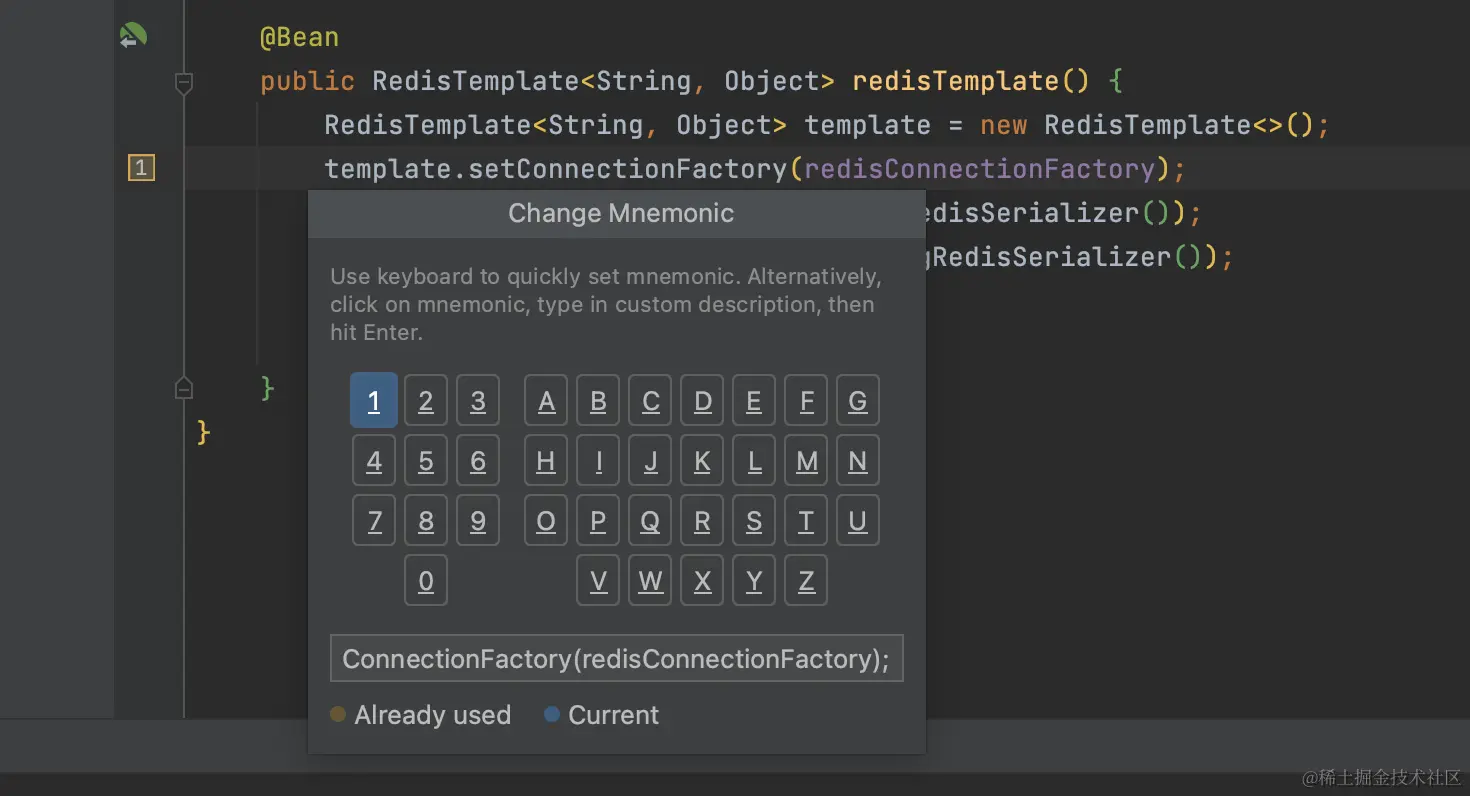Use letter Z for the mnemonic

click(806, 580)
